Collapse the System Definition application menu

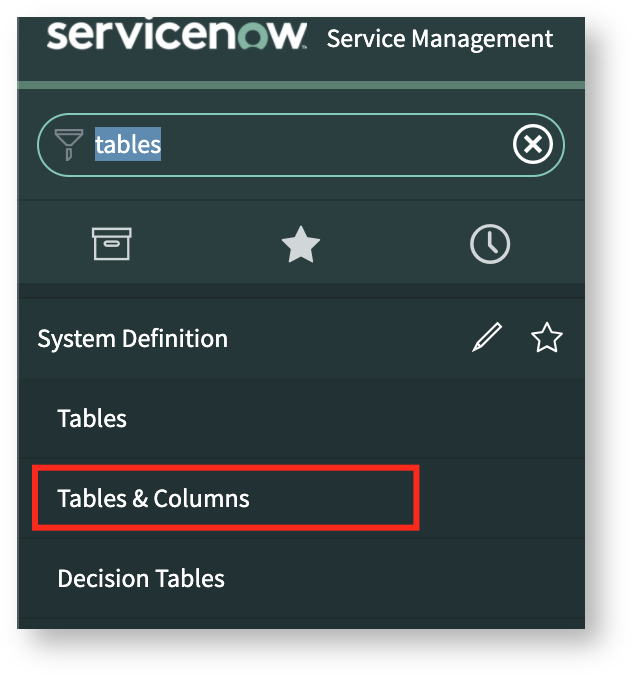click(132, 339)
